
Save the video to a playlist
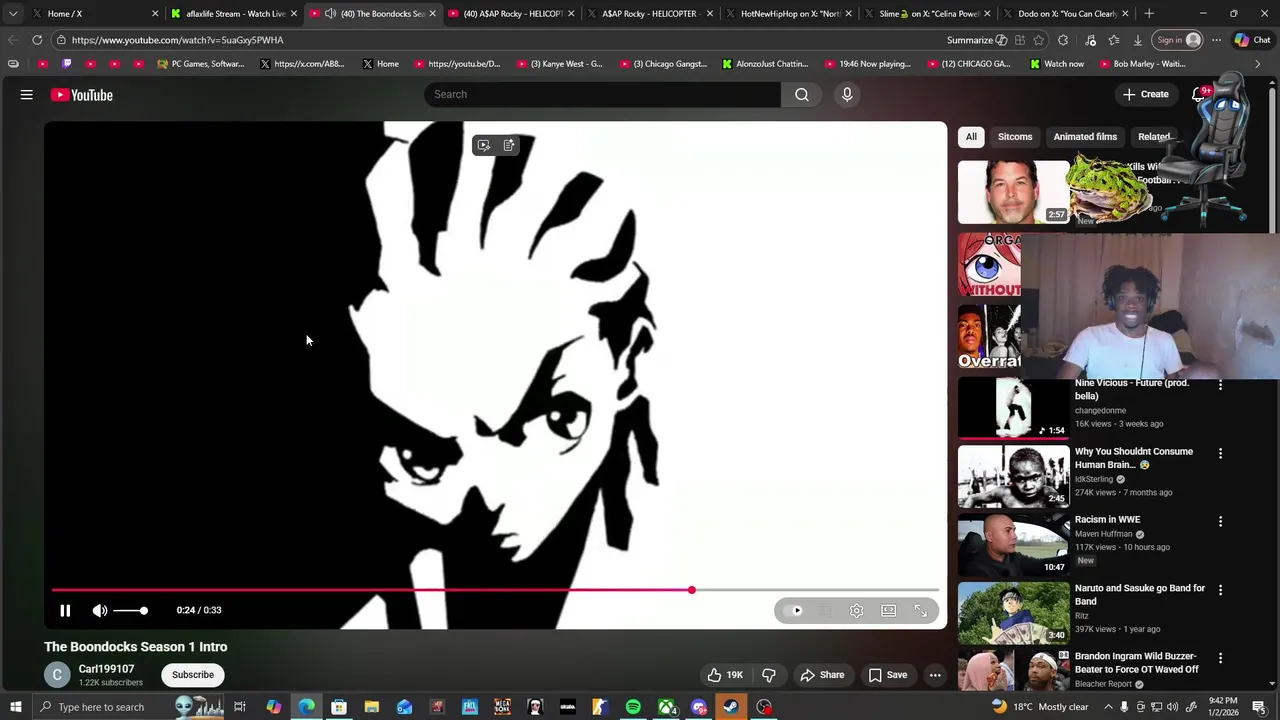(888, 675)
